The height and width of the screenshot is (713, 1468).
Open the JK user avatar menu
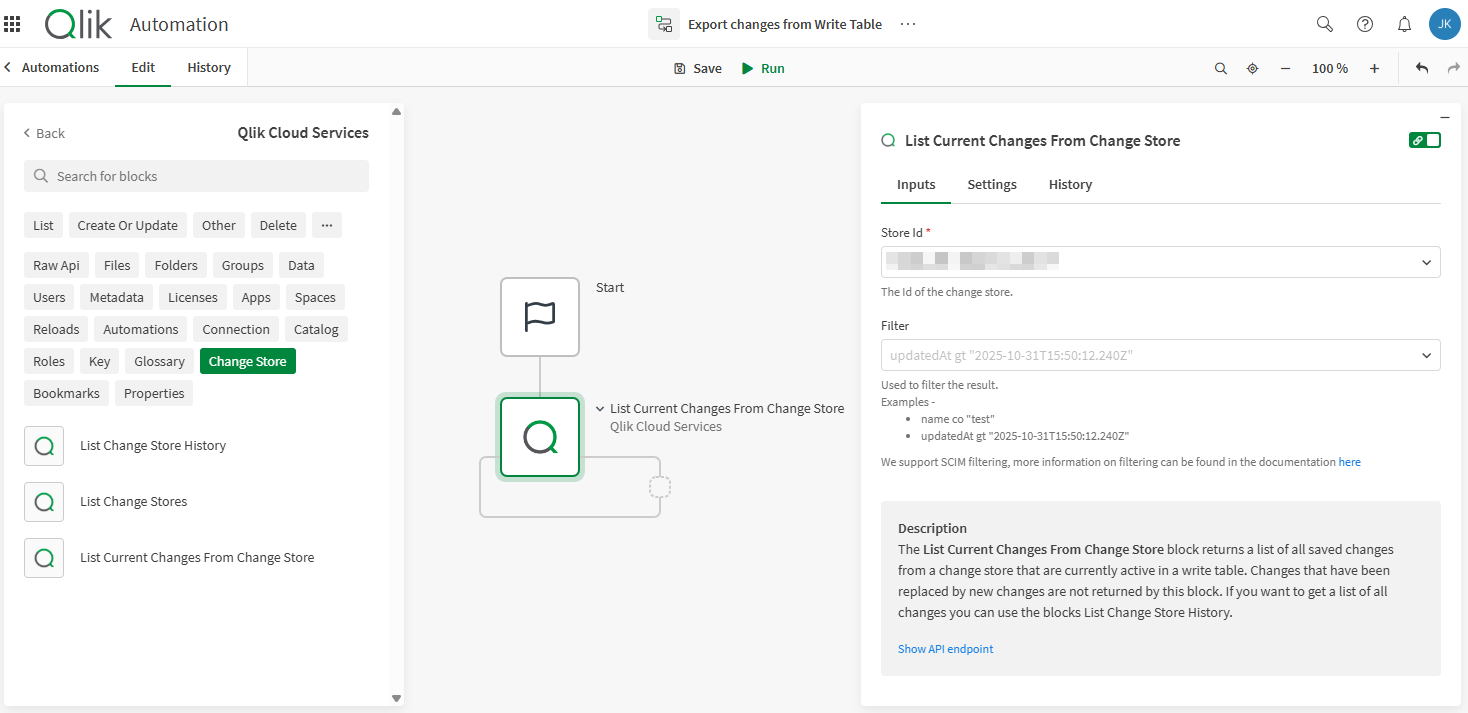tap(1444, 23)
